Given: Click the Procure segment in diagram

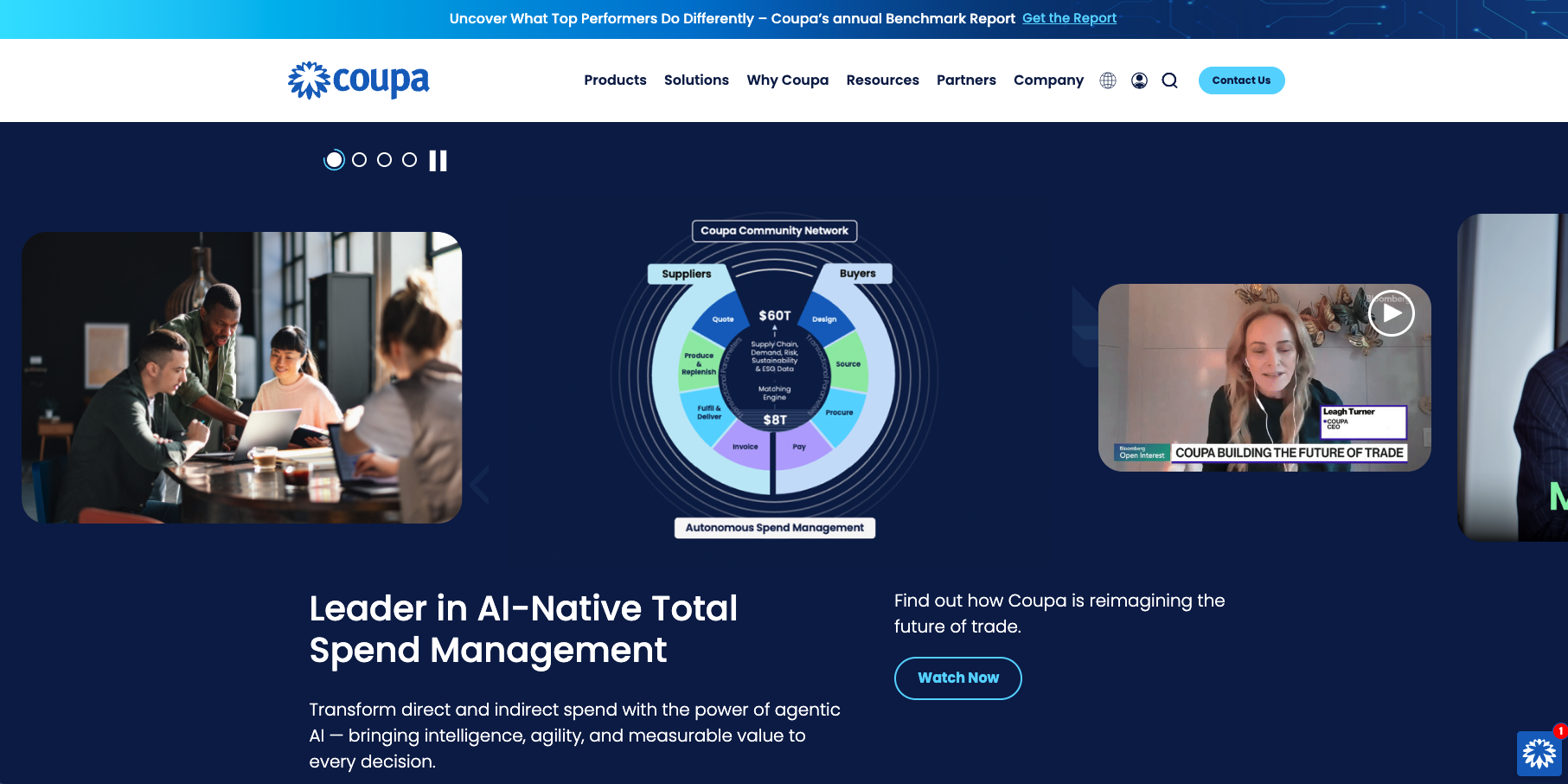Looking at the screenshot, I should (x=839, y=413).
